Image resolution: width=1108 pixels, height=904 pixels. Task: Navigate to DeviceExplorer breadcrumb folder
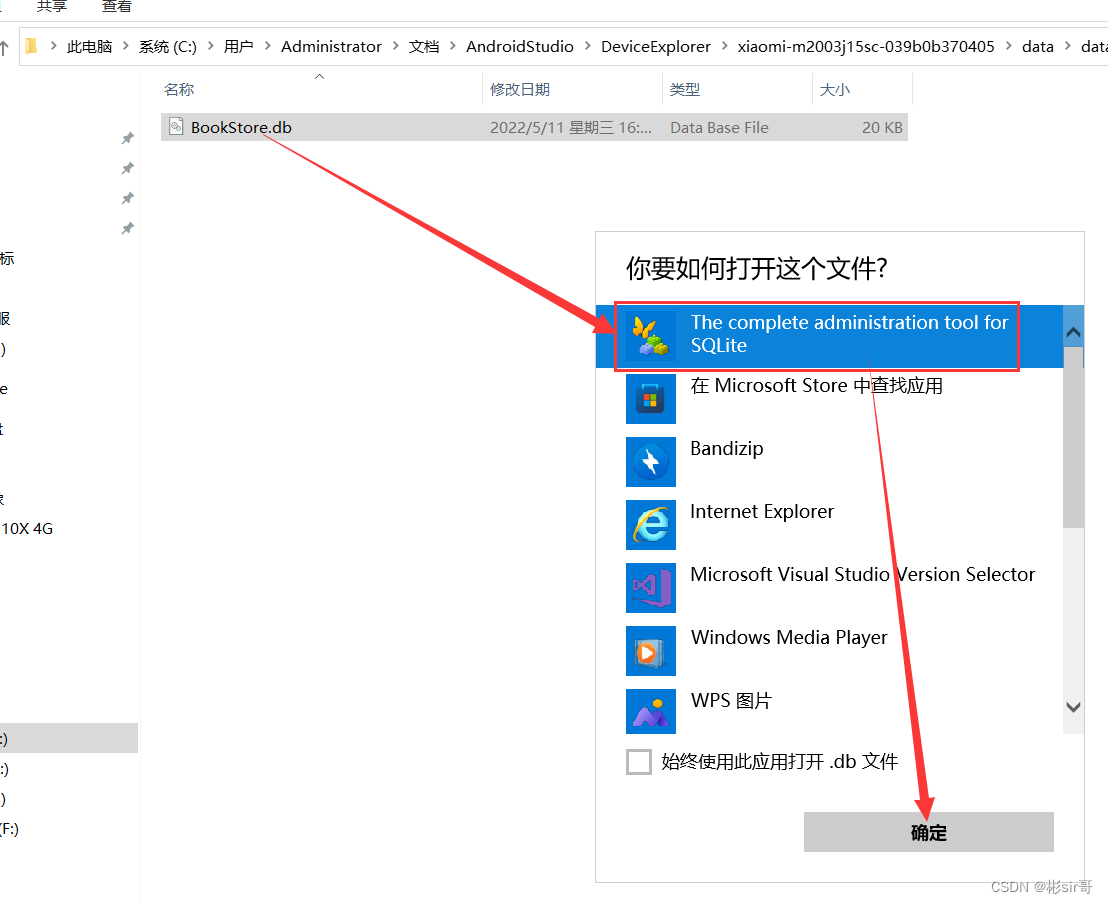656,47
